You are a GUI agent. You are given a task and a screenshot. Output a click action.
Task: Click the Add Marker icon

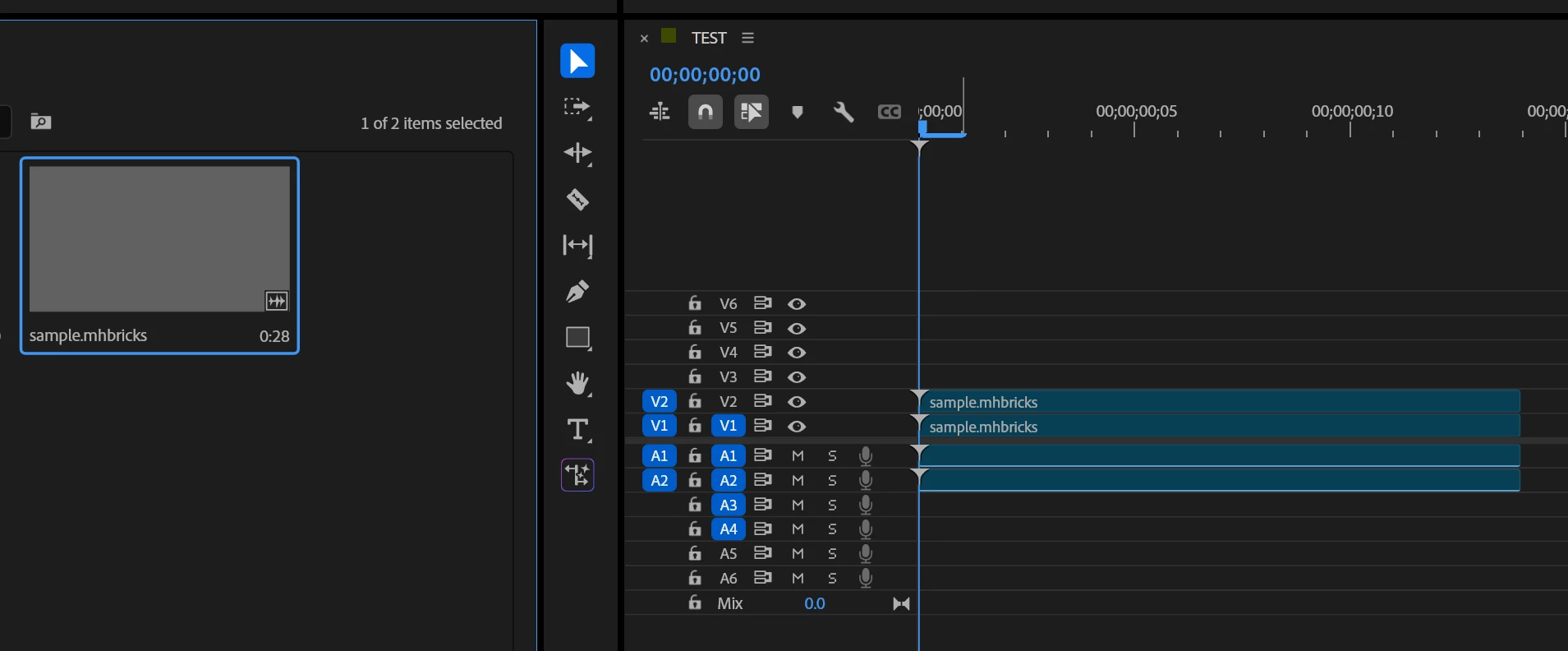point(797,112)
